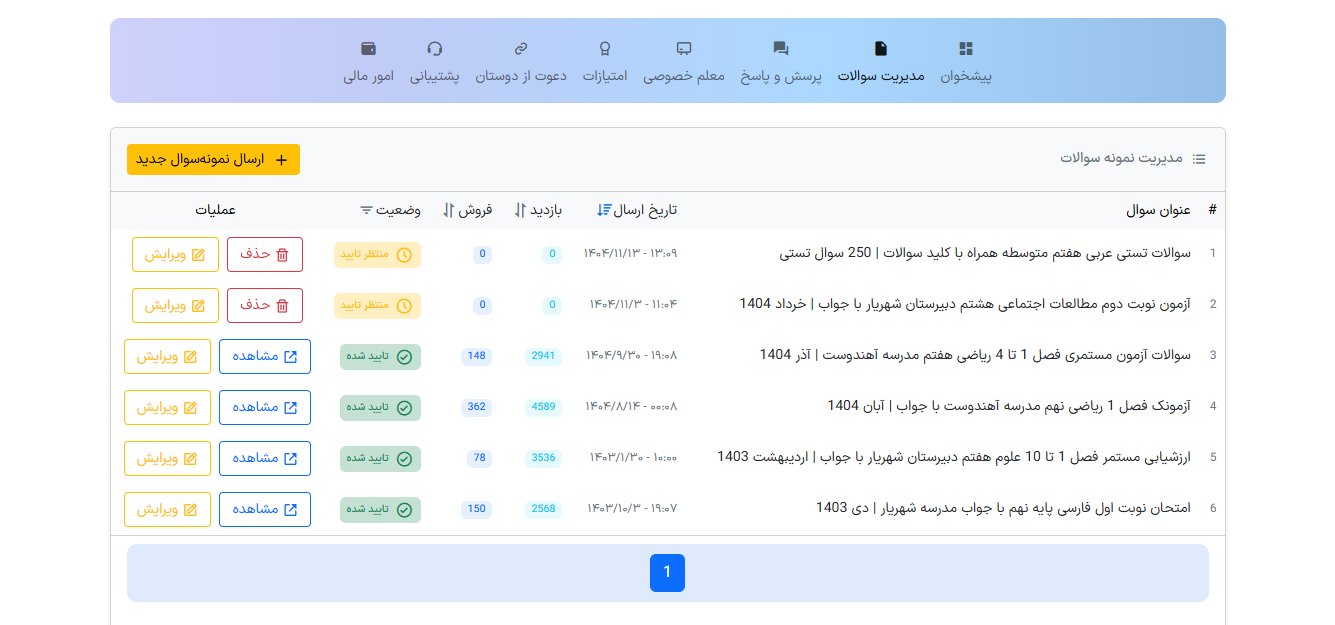
Task: Click views count 4589
Action: (543, 407)
